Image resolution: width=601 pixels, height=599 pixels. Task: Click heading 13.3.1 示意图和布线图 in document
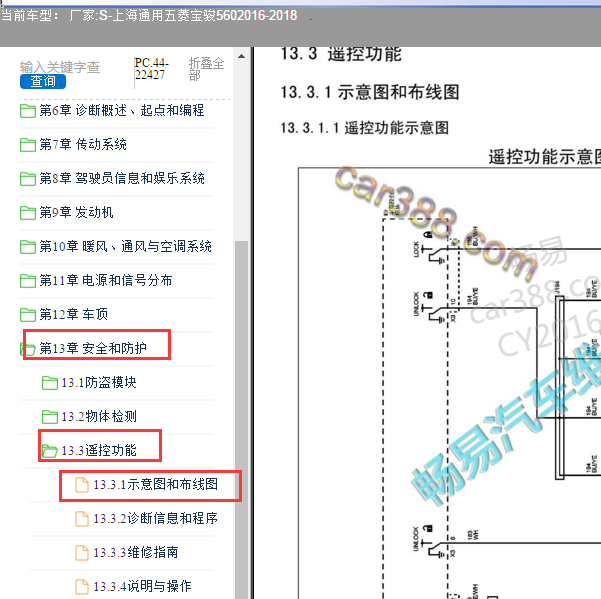(370, 92)
